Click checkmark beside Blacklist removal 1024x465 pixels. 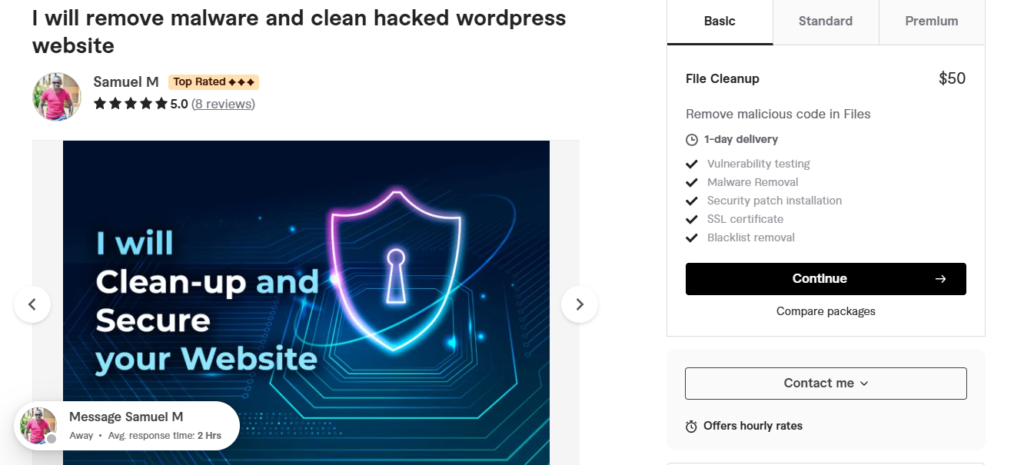point(692,238)
